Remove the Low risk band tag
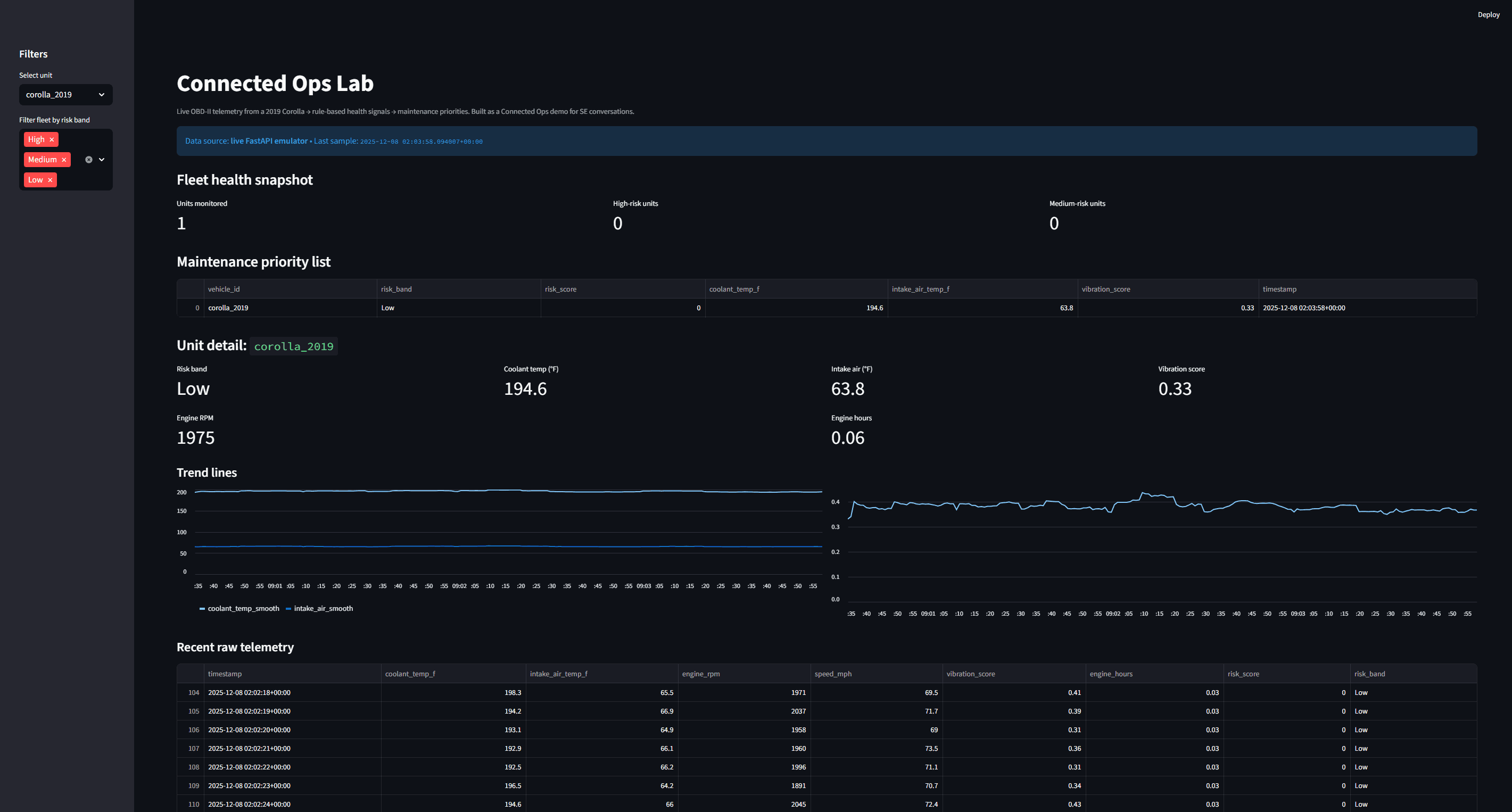1512x812 pixels. click(x=50, y=180)
